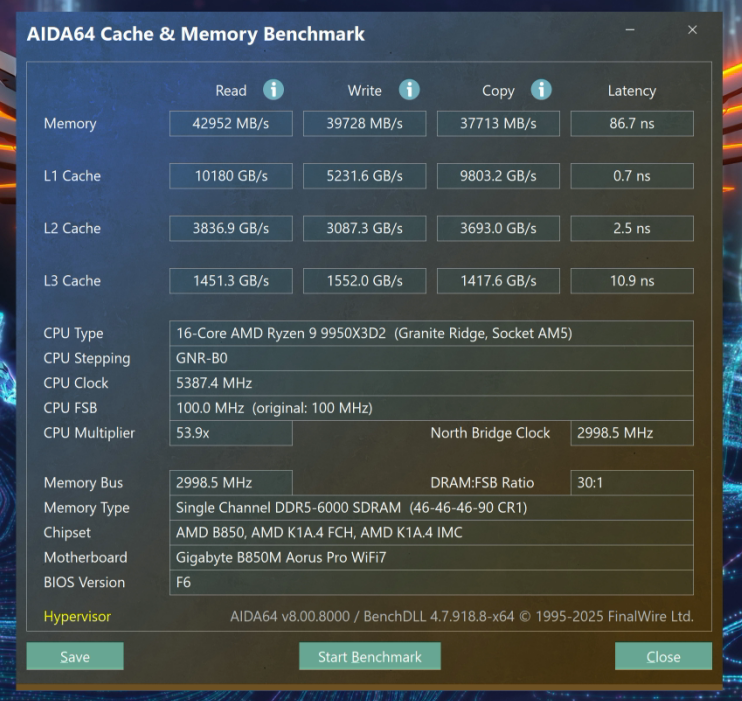Select the L2 Cache write value 3087.3 GB/s

[364, 229]
